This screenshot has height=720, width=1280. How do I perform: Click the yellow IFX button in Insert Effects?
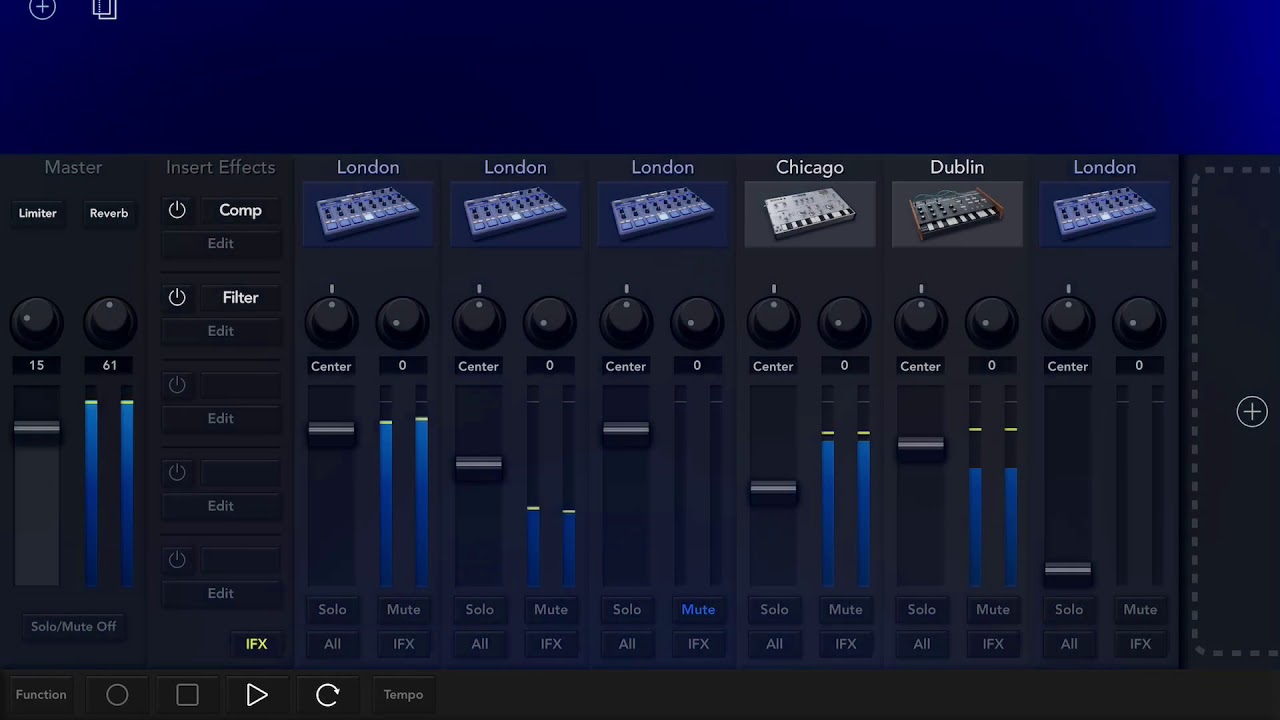(257, 644)
